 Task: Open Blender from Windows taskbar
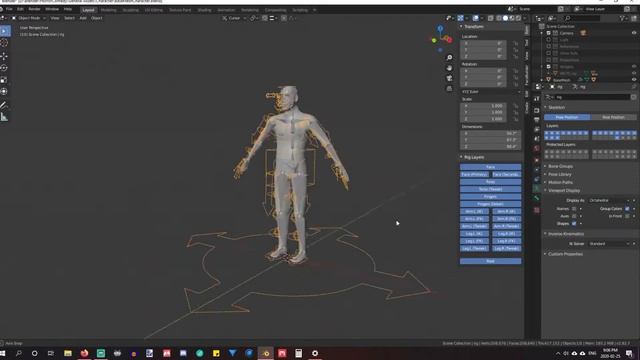pyautogui.click(x=266, y=353)
